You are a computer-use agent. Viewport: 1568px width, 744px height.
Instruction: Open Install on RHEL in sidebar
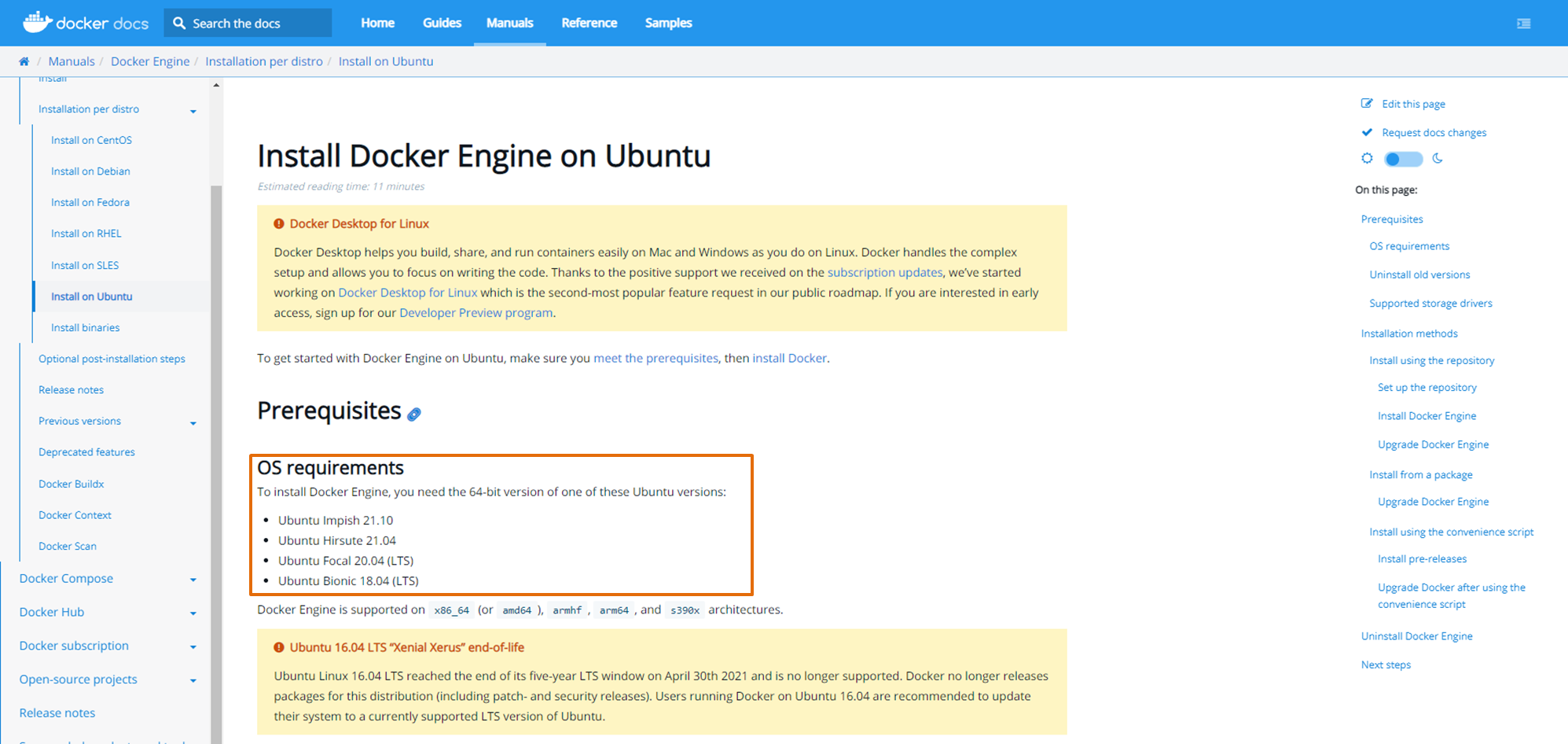(86, 234)
